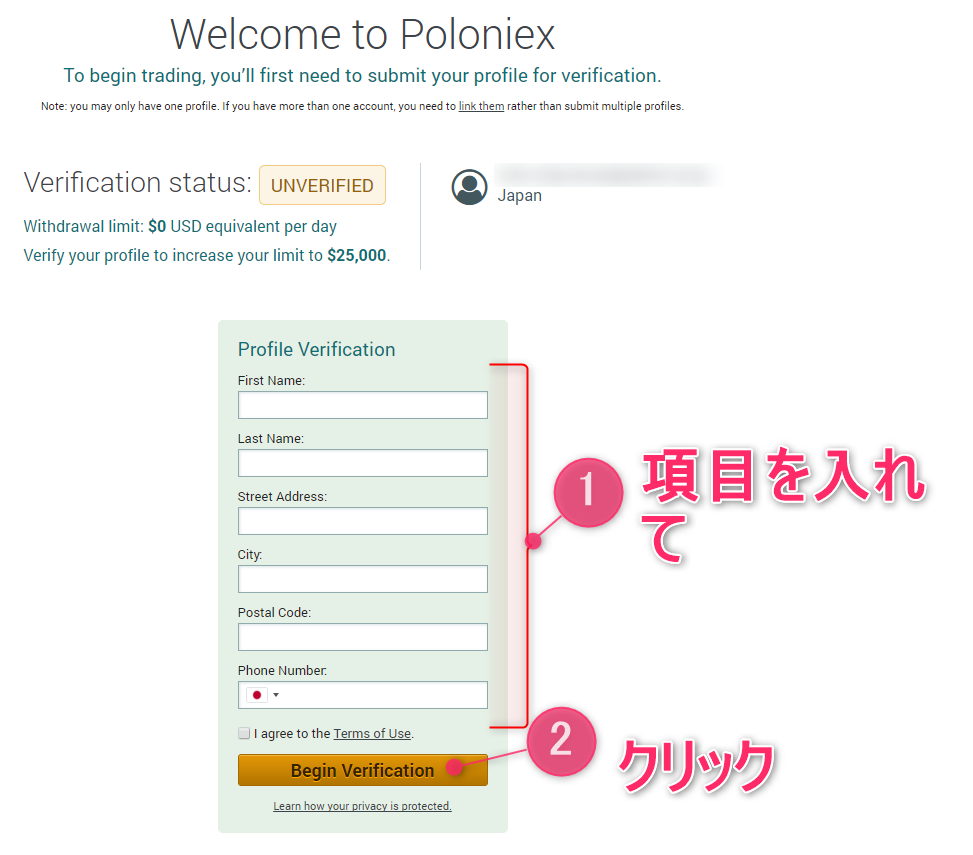This screenshot has width=973, height=855.
Task: Click the 'Profile Verification' form title
Action: pos(316,349)
